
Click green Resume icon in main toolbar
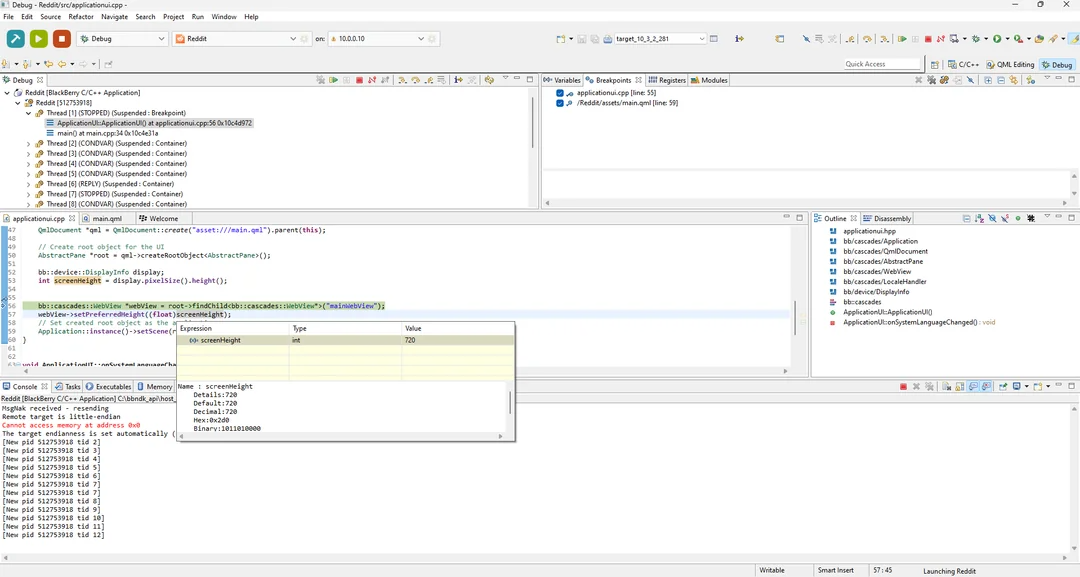pos(902,39)
